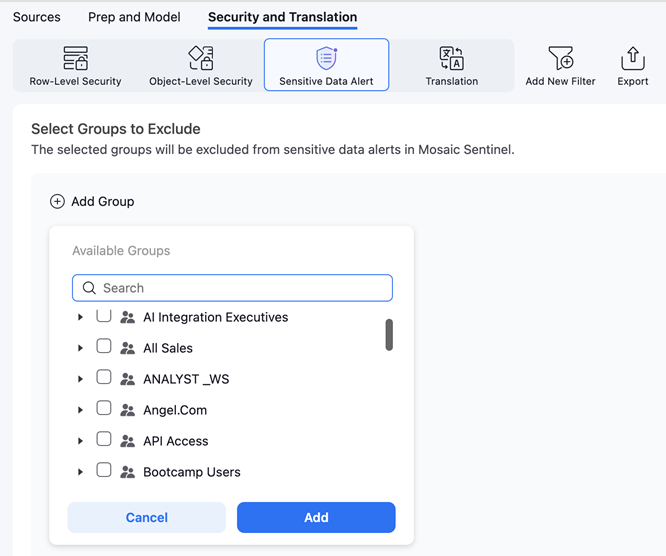666x556 pixels.
Task: Enable the Bootcamp Users checkbox
Action: coord(104,471)
